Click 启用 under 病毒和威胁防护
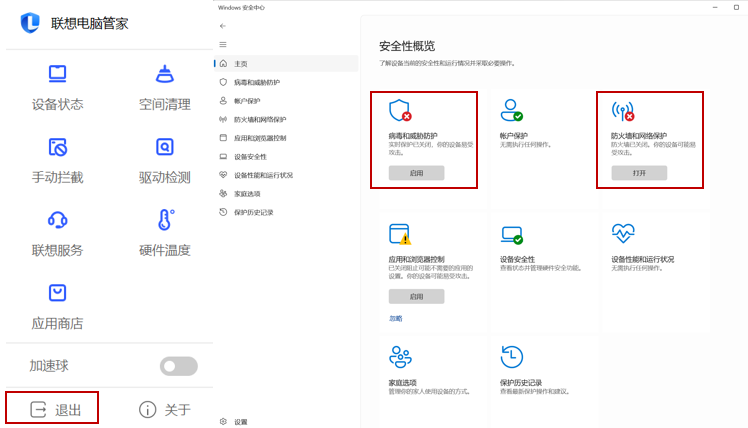Image resolution: width=748 pixels, height=428 pixels. click(416, 173)
